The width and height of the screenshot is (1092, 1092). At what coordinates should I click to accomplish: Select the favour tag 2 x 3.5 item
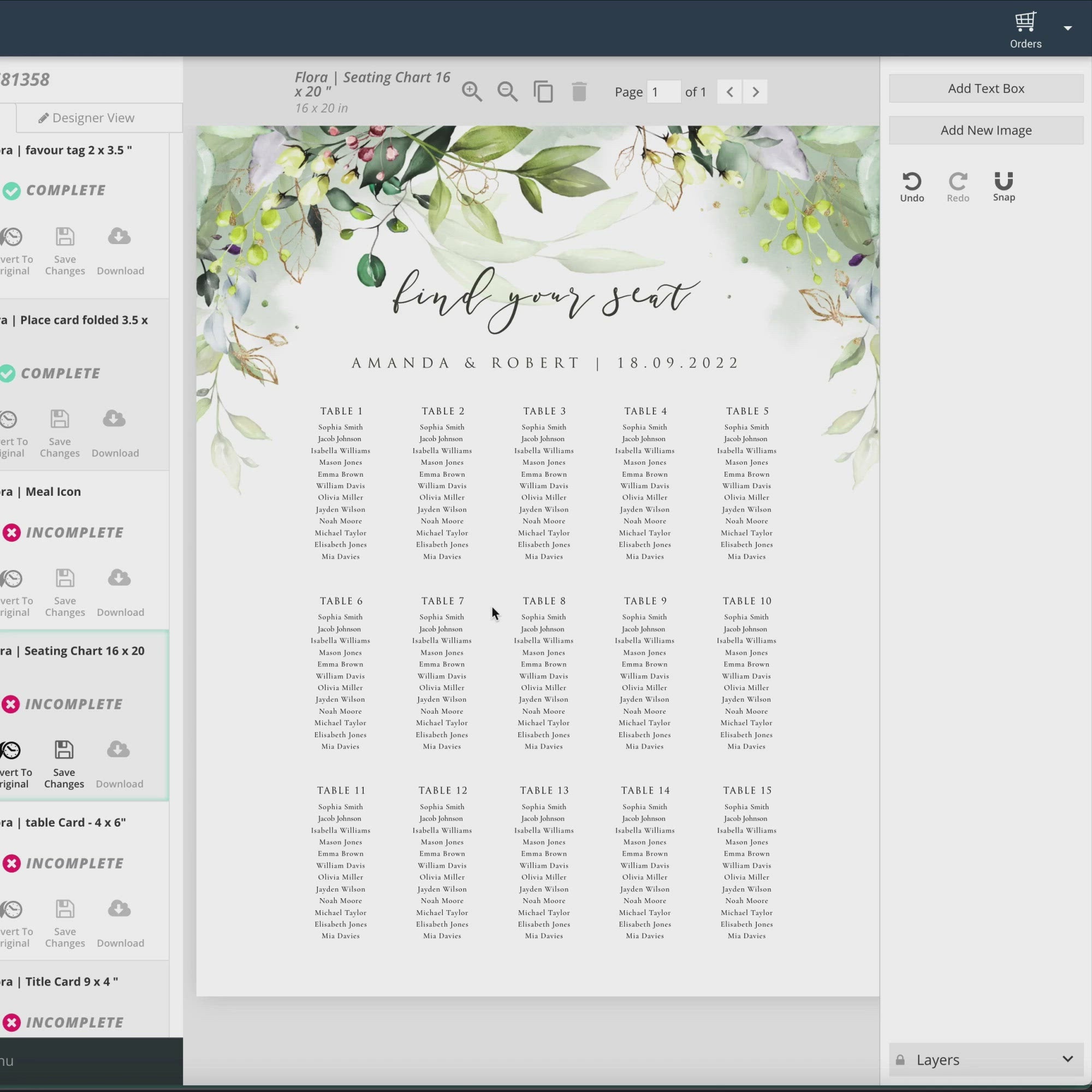66,150
